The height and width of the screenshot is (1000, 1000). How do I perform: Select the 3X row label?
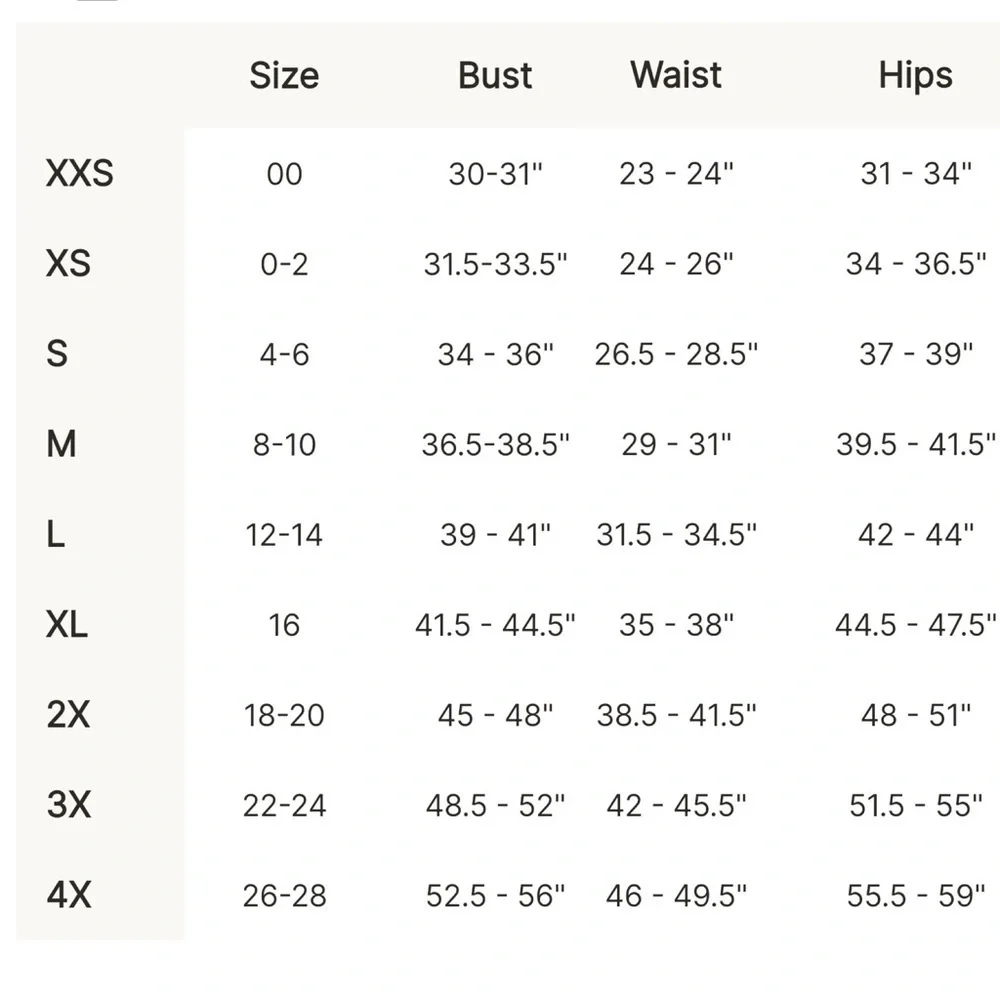pos(68,805)
